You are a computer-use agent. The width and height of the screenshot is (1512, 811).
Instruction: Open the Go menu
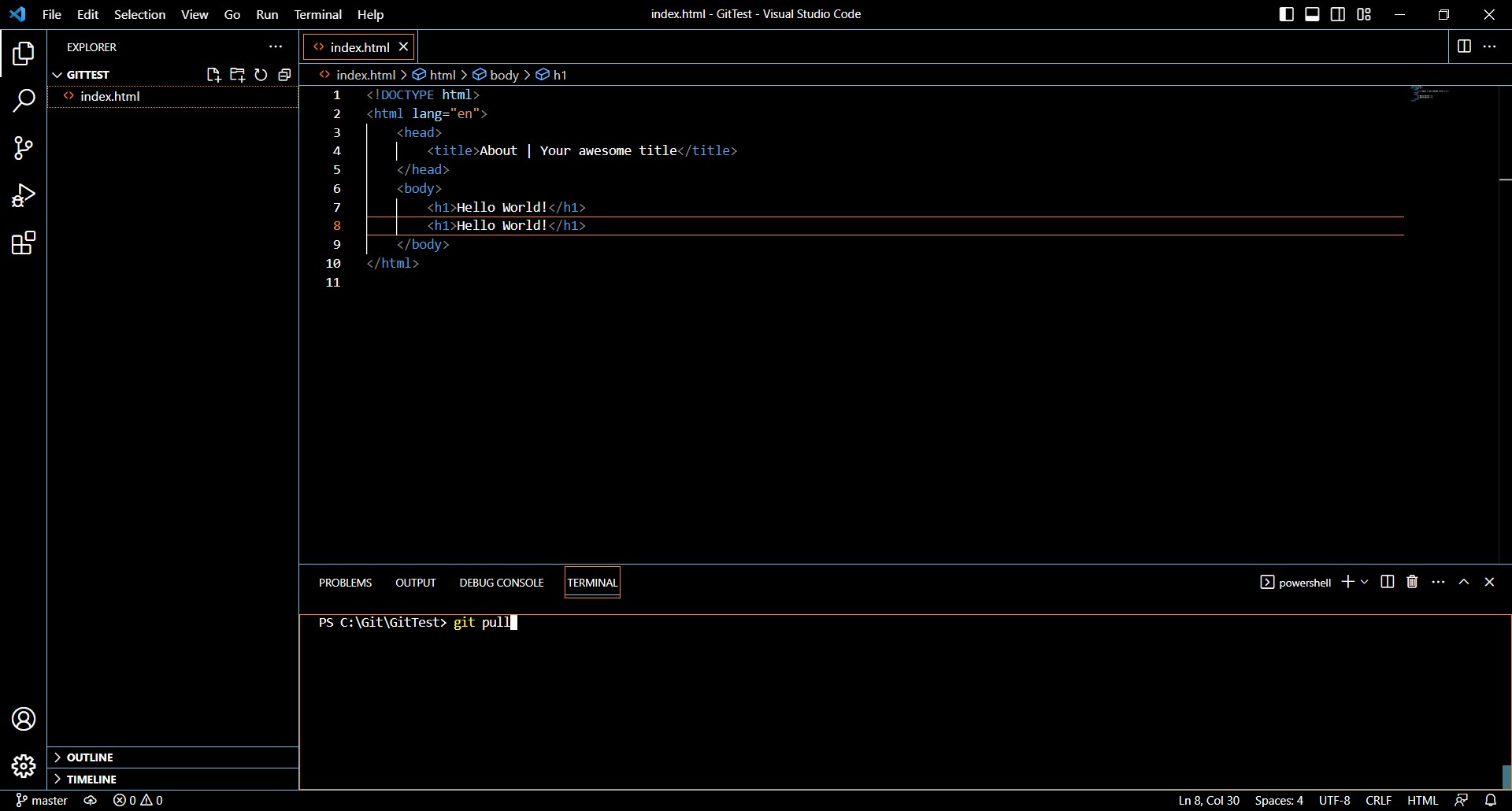tap(232, 14)
